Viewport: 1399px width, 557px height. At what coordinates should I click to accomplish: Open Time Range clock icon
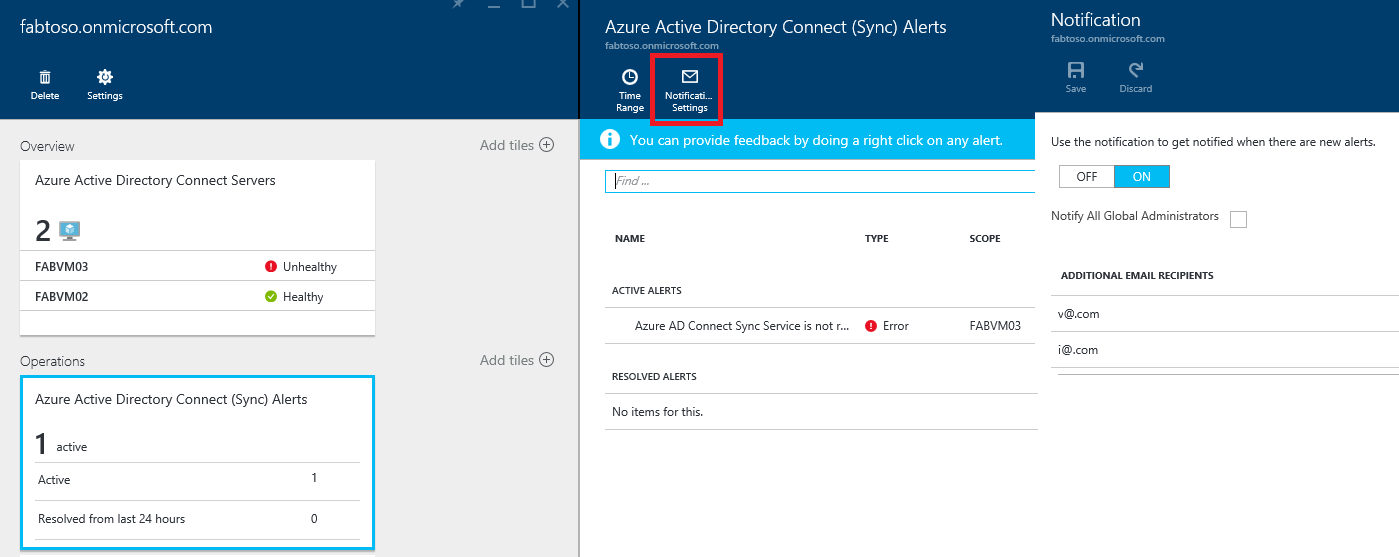tap(629, 78)
